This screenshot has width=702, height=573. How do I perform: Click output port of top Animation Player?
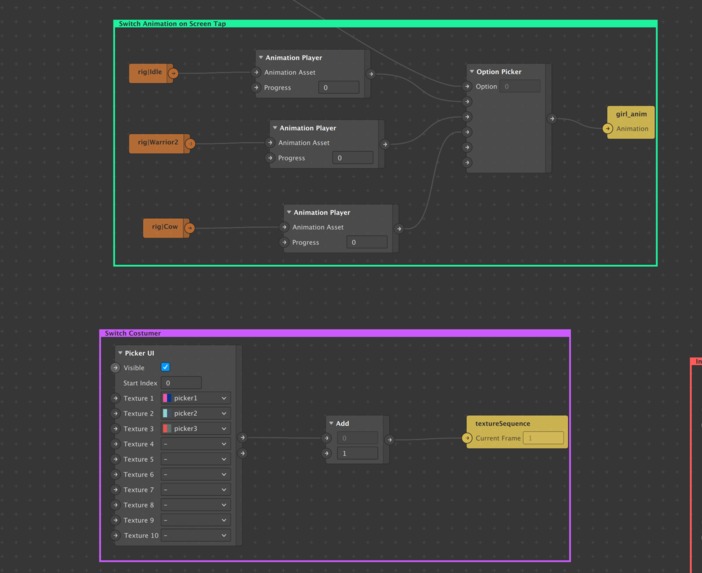(371, 74)
